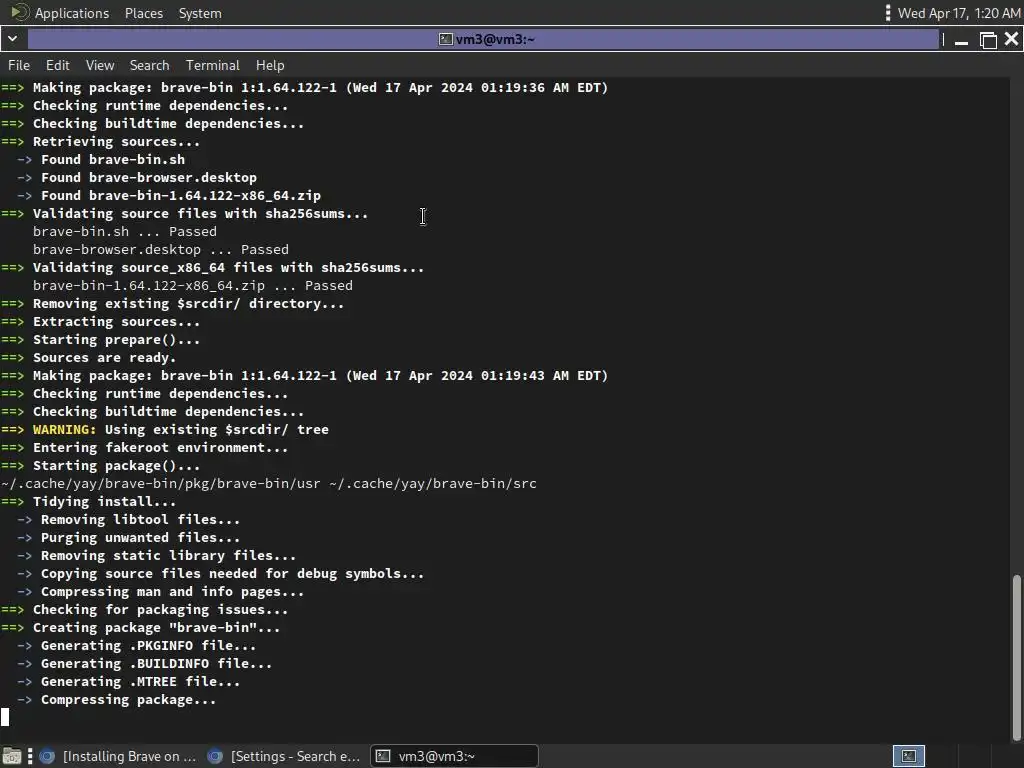Screen dimensions: 1024x768
Task: Click the terminal icon on the vm3@vm3 task button
Action: point(383,756)
